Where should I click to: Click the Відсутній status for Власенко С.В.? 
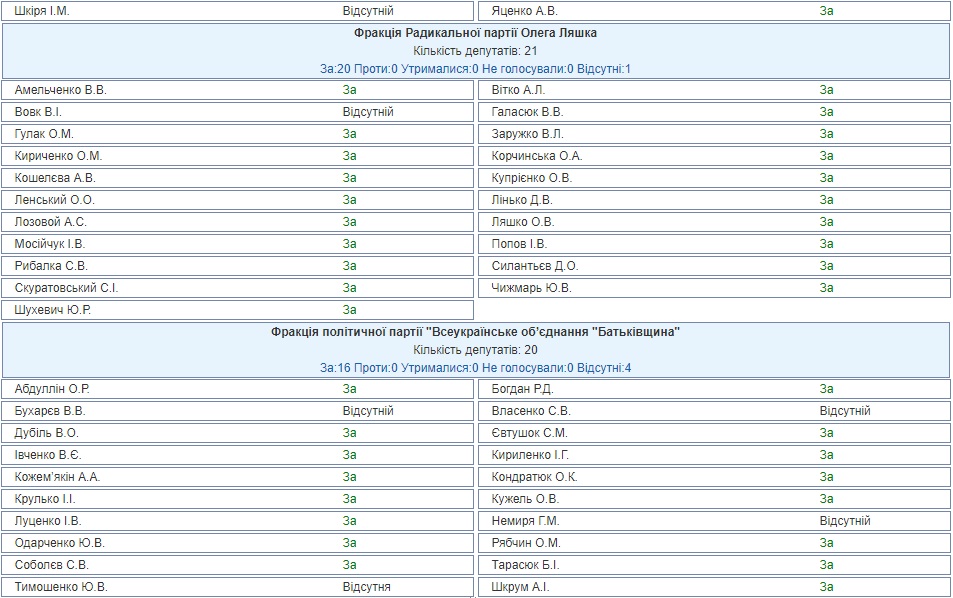tap(845, 411)
